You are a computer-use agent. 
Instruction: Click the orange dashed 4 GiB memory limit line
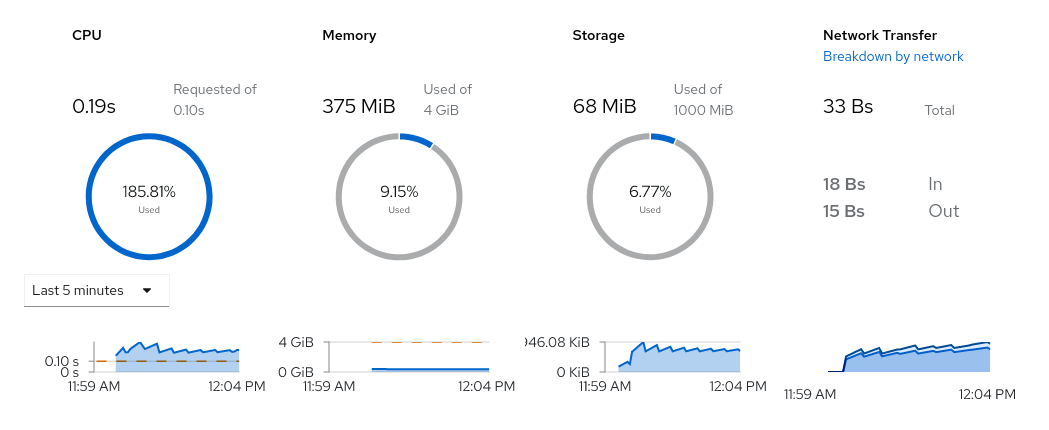point(430,342)
